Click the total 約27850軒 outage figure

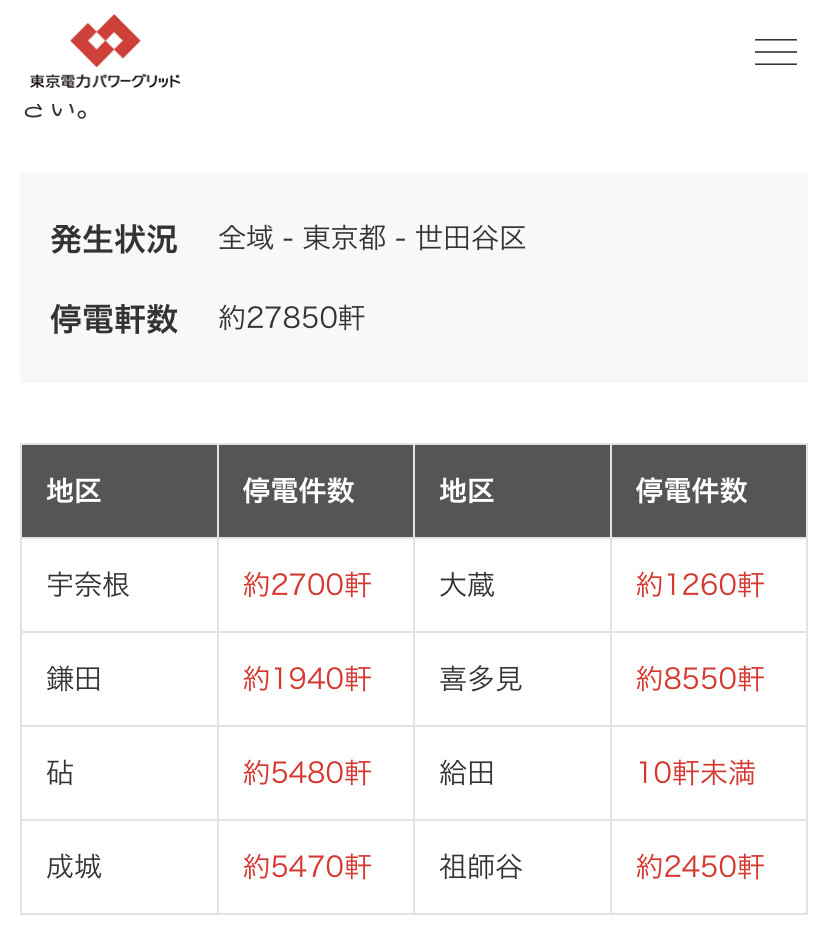(x=291, y=318)
